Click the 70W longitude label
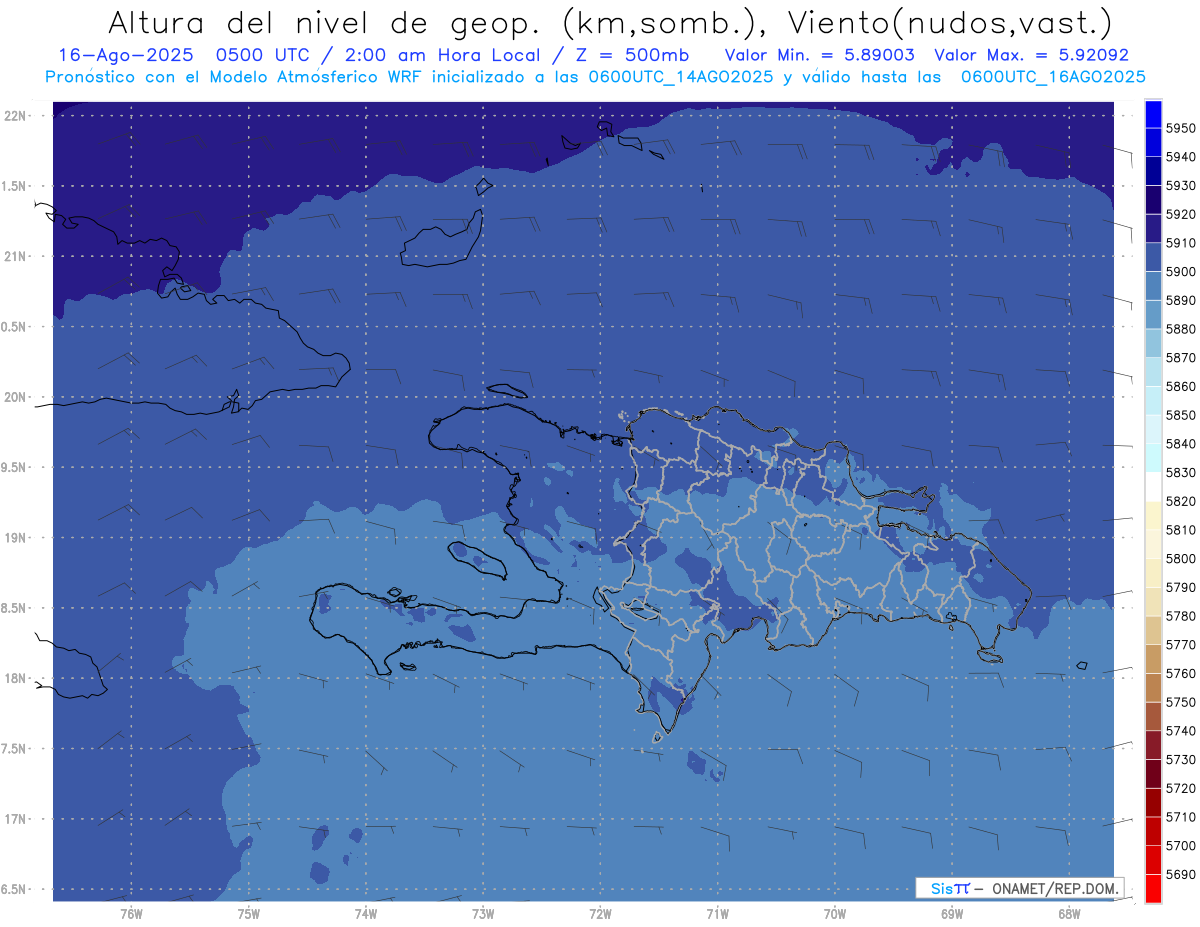The height and width of the screenshot is (927, 1200). (835, 914)
